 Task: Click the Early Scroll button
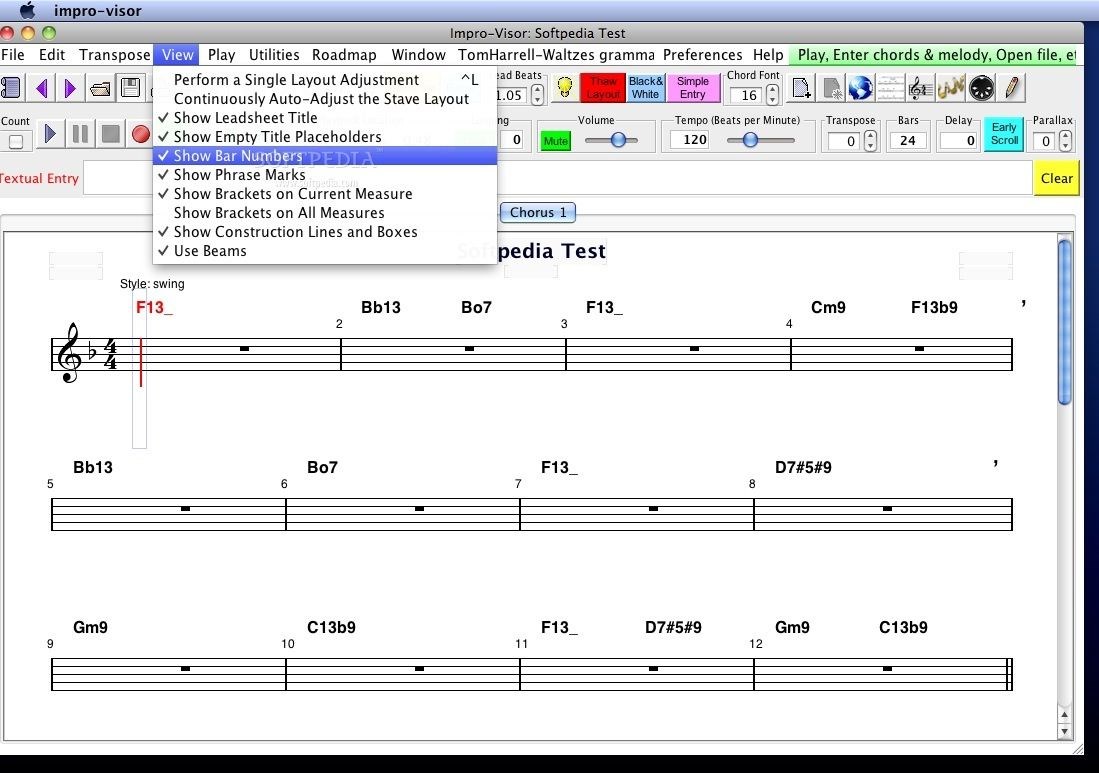click(x=1004, y=134)
